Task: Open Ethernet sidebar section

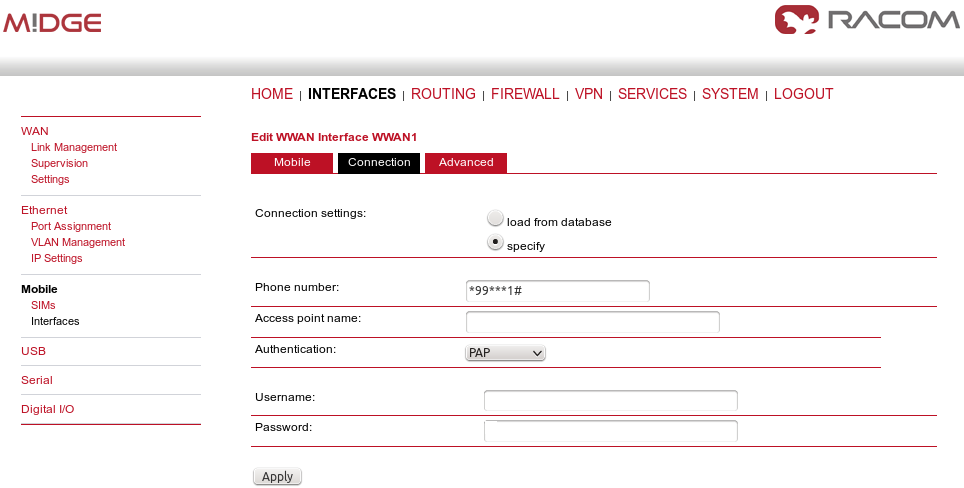Action: click(44, 210)
